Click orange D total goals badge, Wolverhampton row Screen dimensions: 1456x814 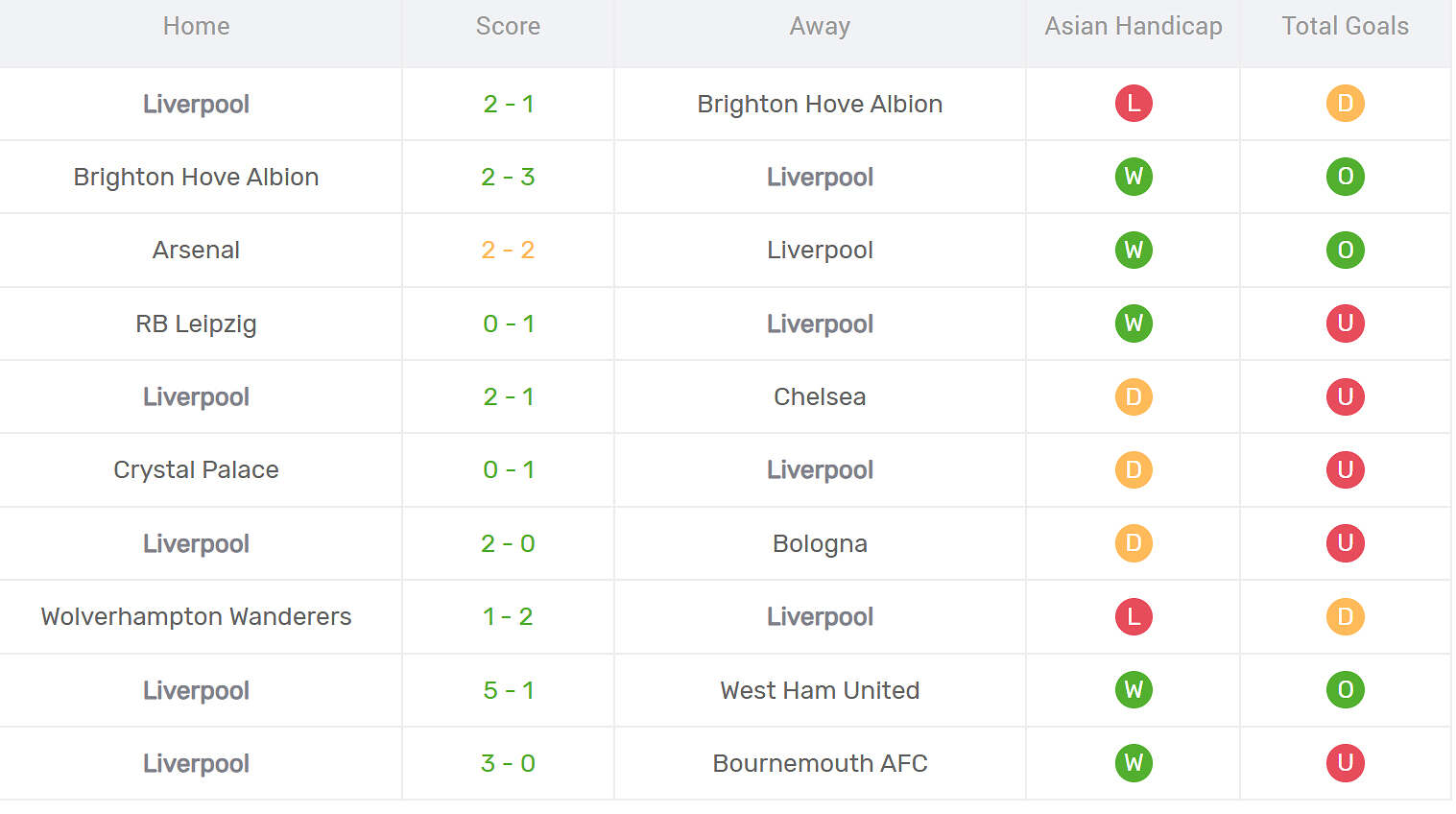pos(1345,616)
